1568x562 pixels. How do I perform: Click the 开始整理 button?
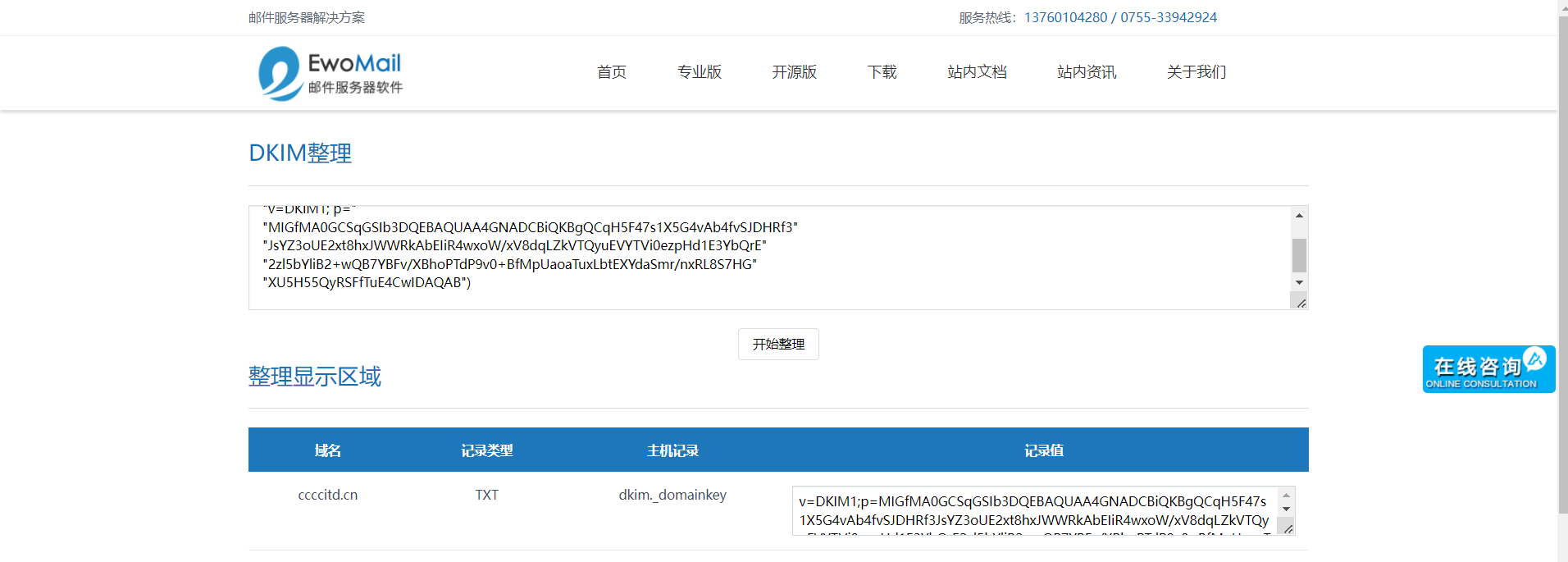pyautogui.click(x=778, y=344)
